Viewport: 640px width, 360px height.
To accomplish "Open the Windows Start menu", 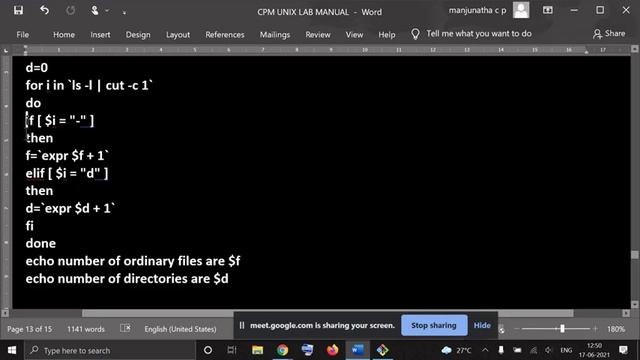I will [12, 350].
